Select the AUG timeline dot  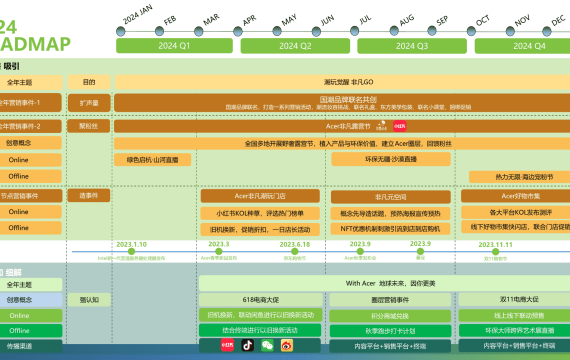pos(394,31)
